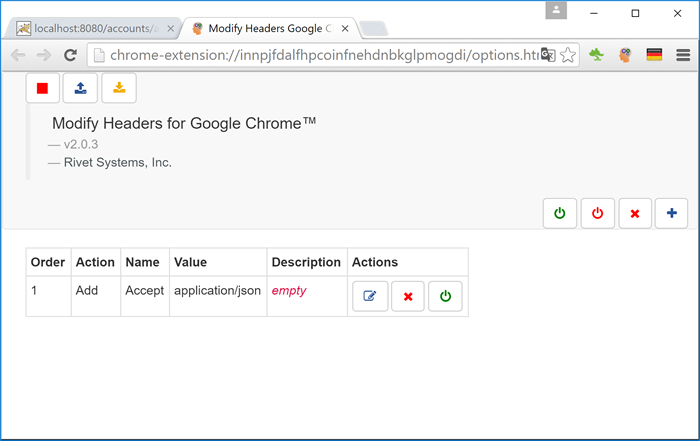This screenshot has height=441, width=700.
Task: Toggle the Accept header row power button
Action: click(x=445, y=296)
